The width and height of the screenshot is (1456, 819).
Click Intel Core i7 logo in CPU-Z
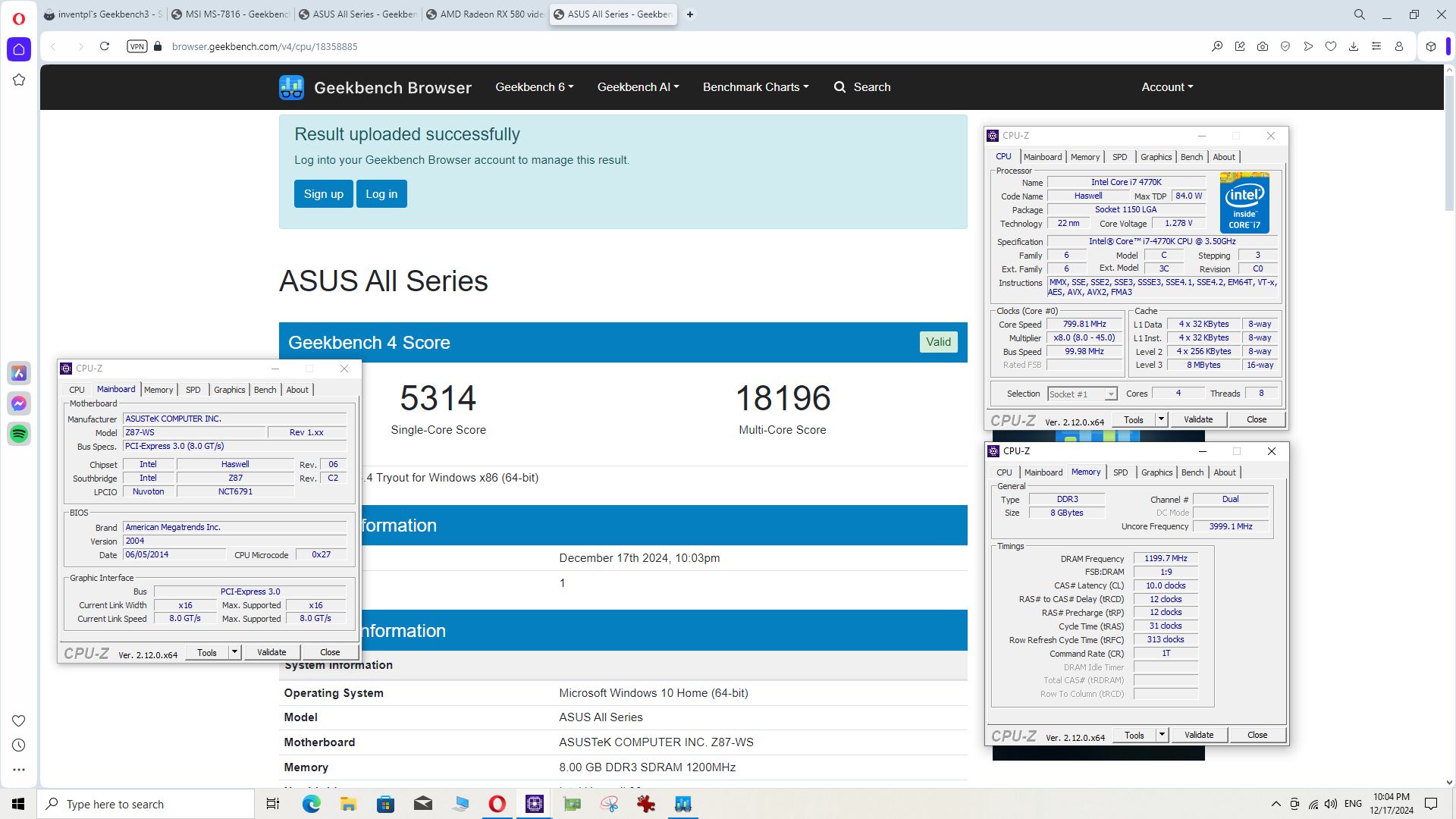pos(1244,202)
